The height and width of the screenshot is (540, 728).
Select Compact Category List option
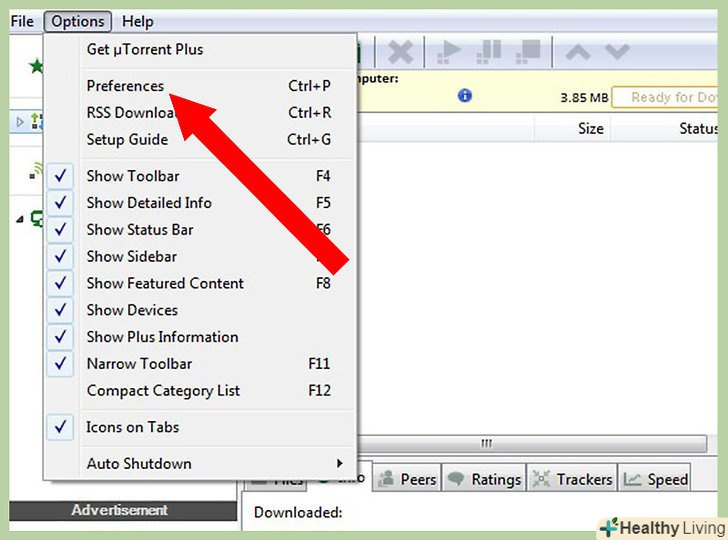point(201,390)
